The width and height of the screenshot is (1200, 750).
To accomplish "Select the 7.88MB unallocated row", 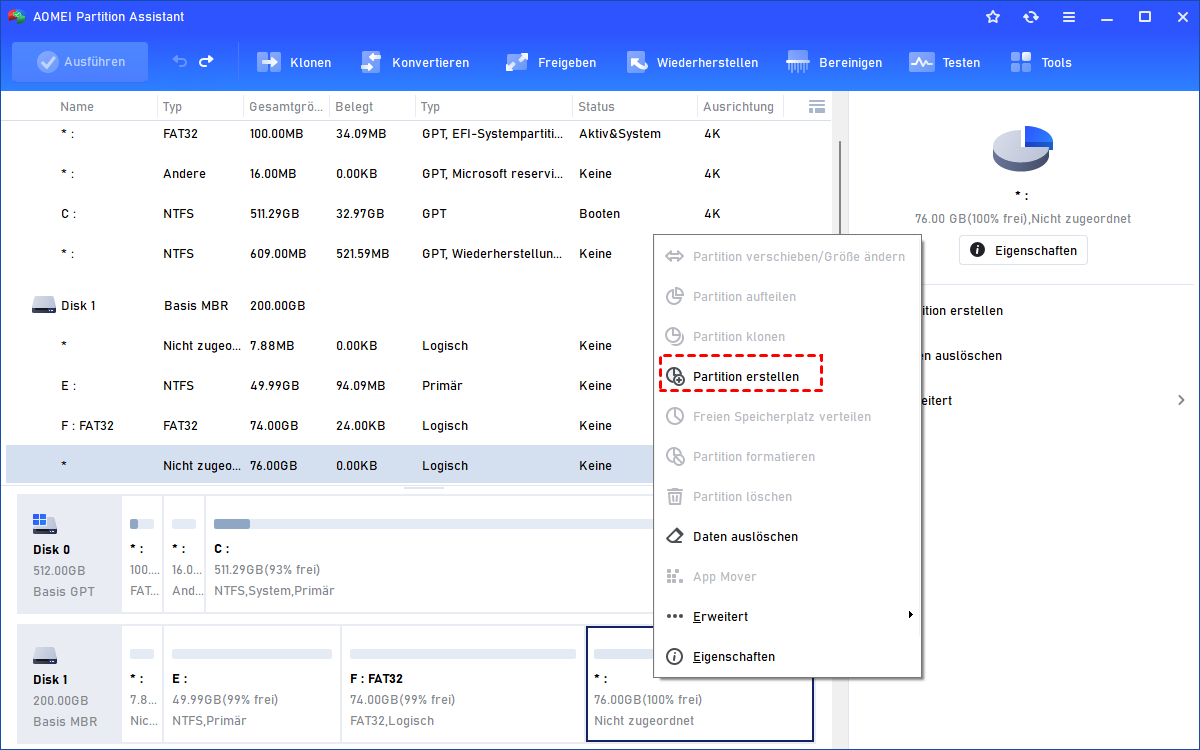I will (x=330, y=346).
